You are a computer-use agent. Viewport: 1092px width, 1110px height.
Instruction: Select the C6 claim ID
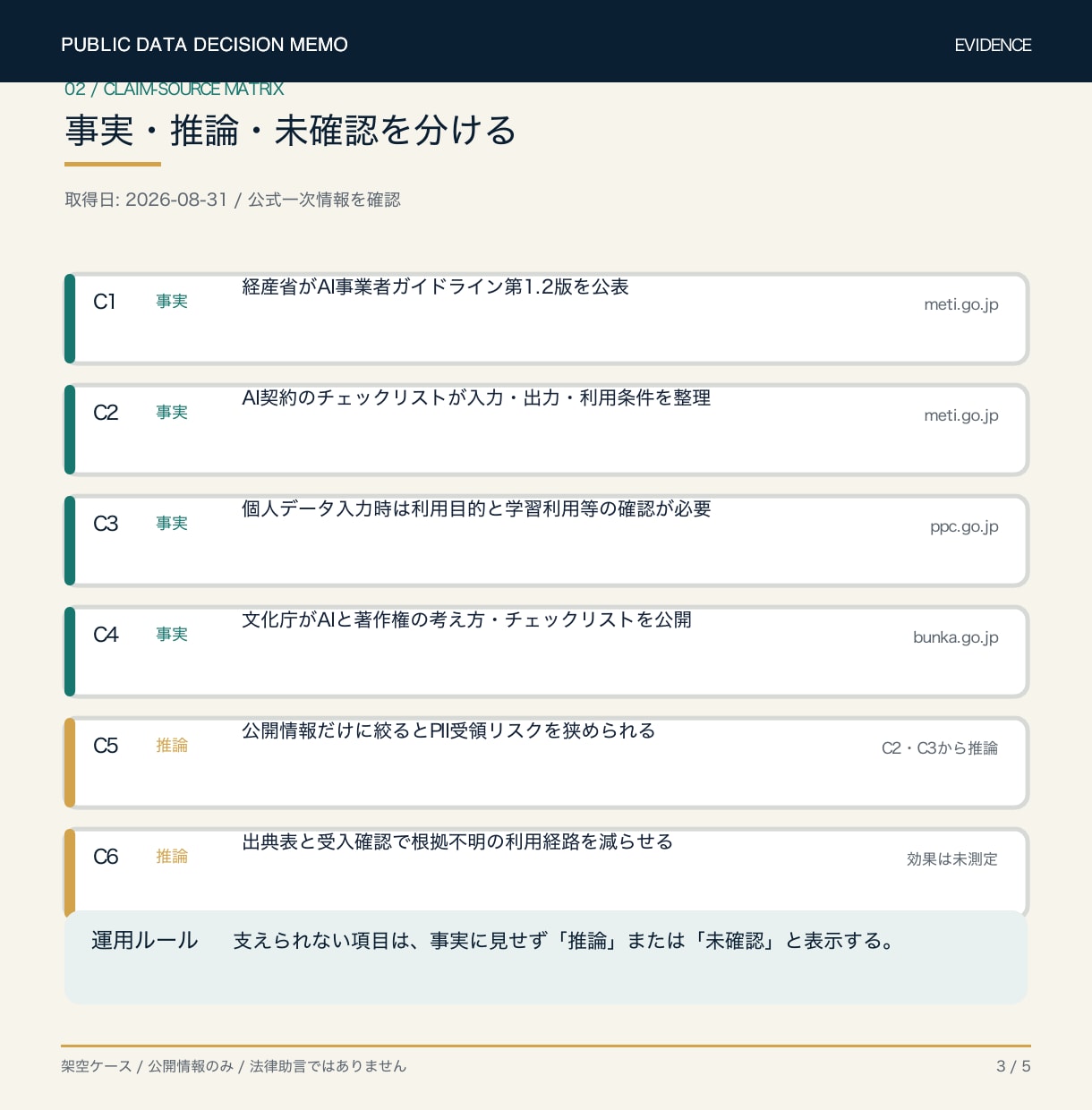106,857
